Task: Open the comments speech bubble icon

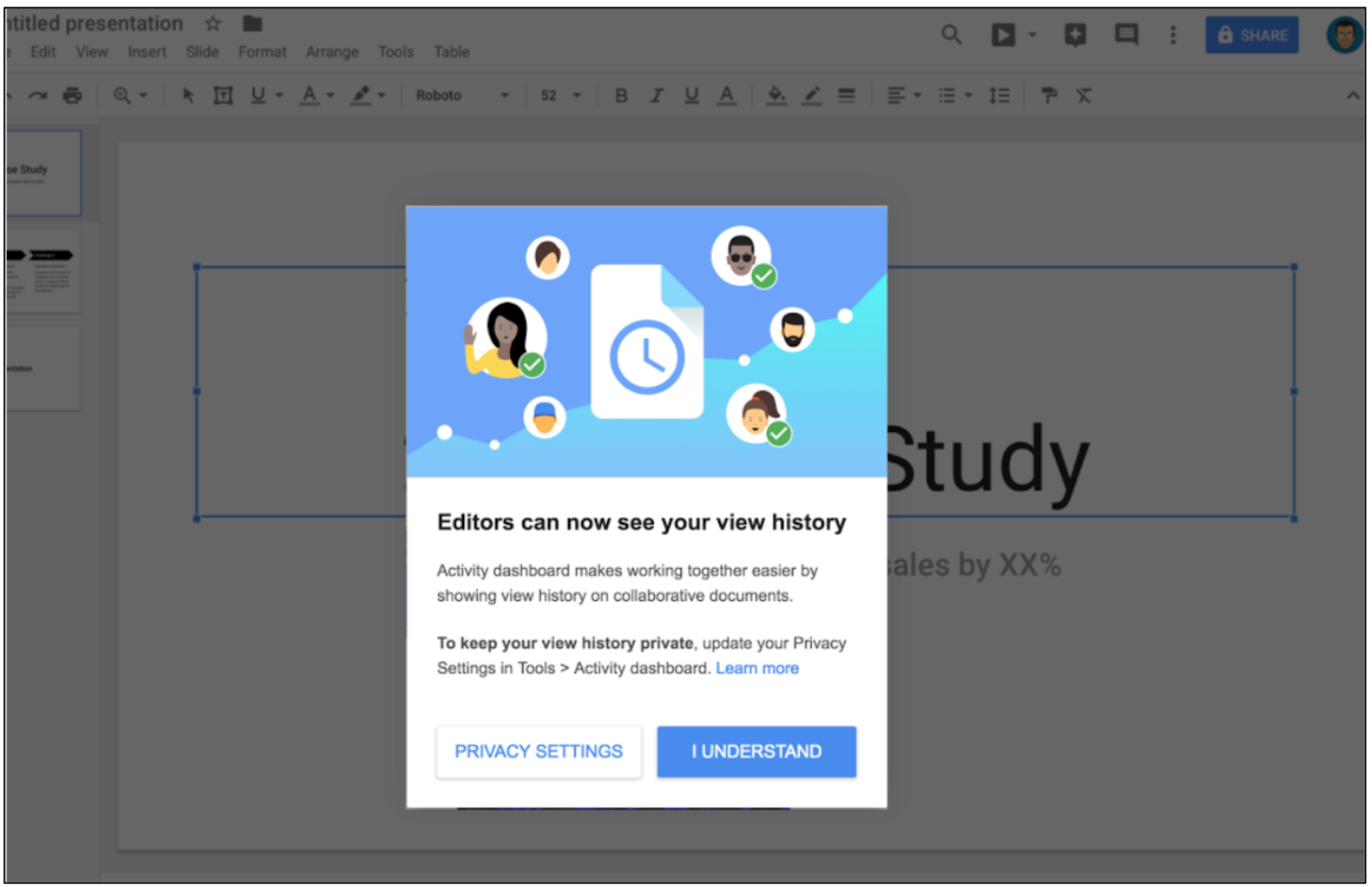Action: click(x=1126, y=34)
